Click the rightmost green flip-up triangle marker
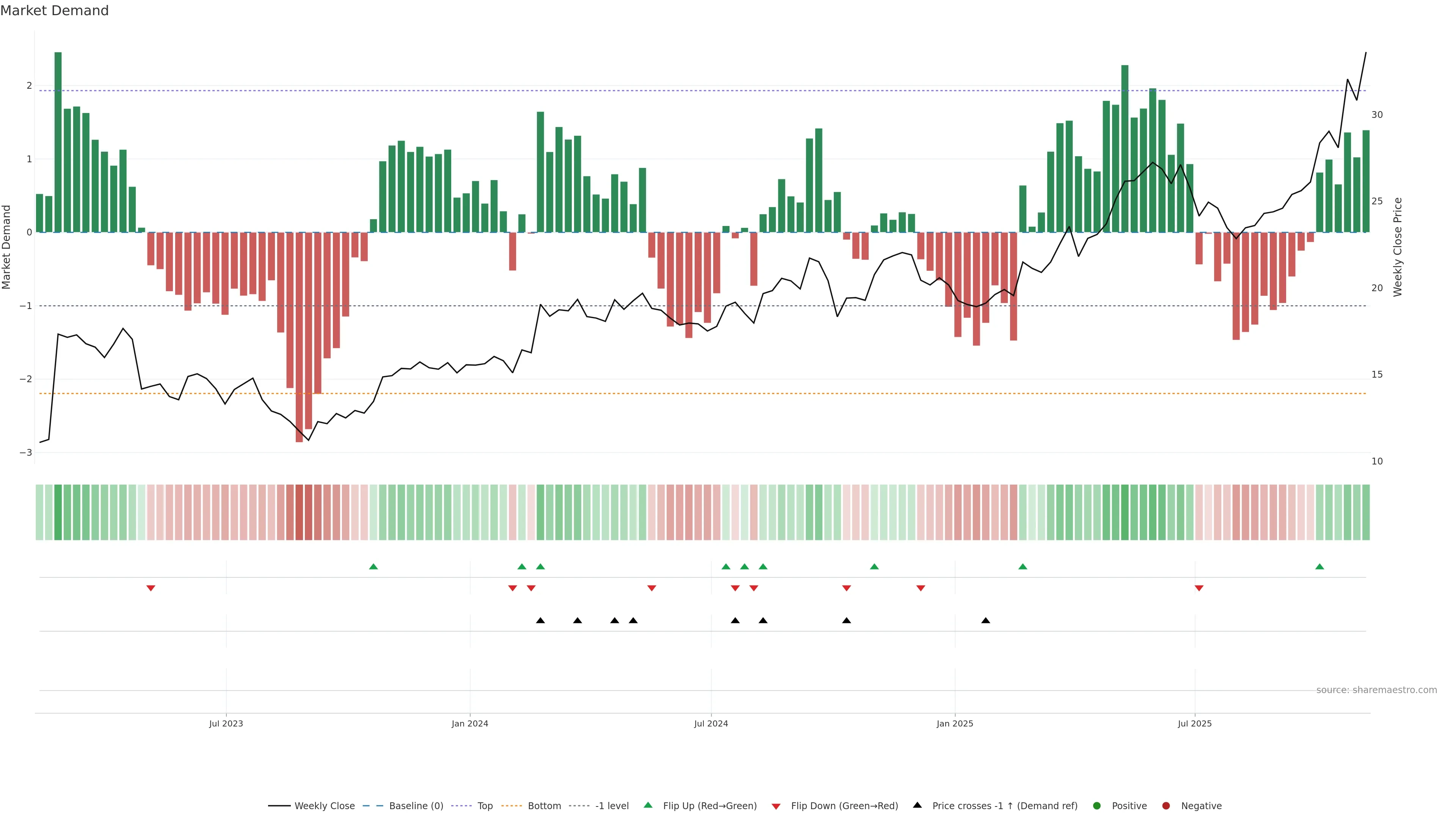1456x819 pixels. pyautogui.click(x=1320, y=567)
